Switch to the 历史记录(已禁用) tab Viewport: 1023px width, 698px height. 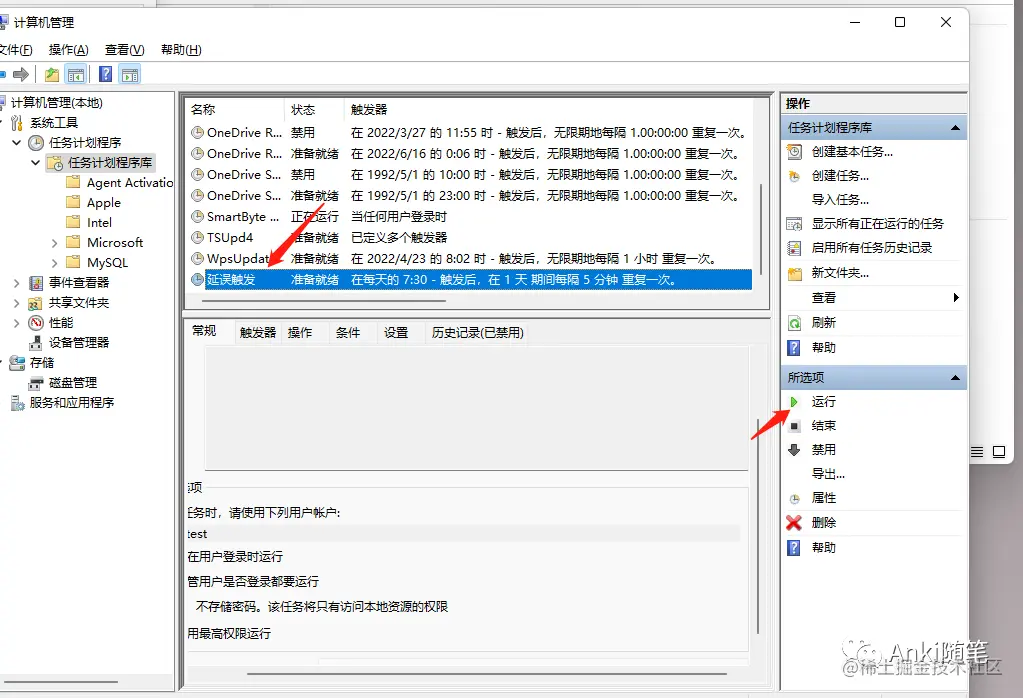point(478,333)
